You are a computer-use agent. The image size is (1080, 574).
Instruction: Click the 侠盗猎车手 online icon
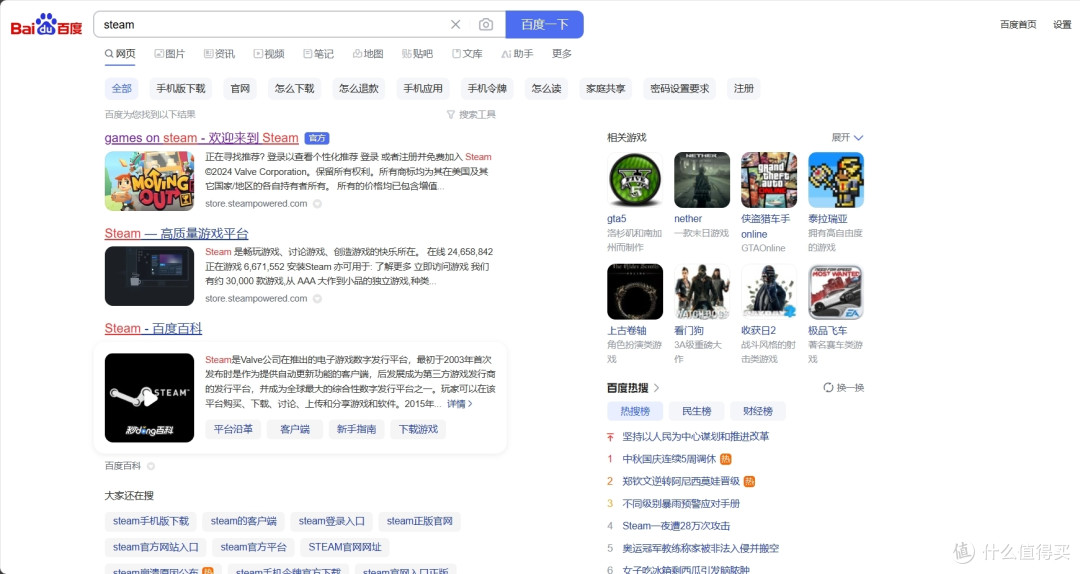coord(769,180)
